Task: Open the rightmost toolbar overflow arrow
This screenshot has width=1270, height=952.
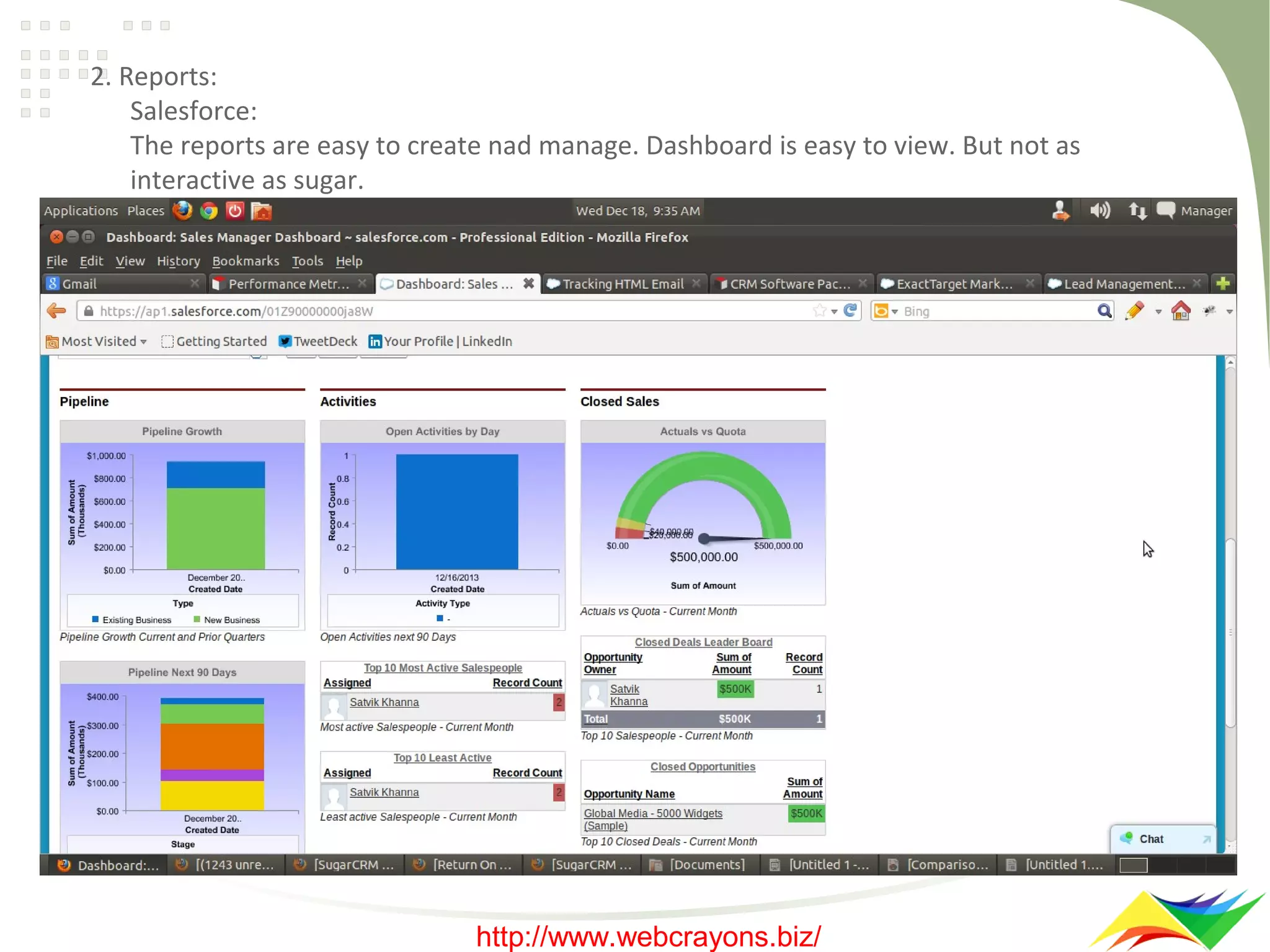Action: click(x=1230, y=312)
